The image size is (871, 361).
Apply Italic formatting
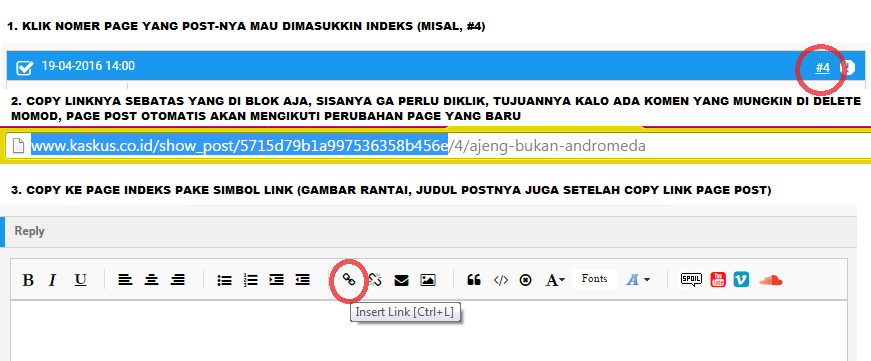pyautogui.click(x=52, y=280)
